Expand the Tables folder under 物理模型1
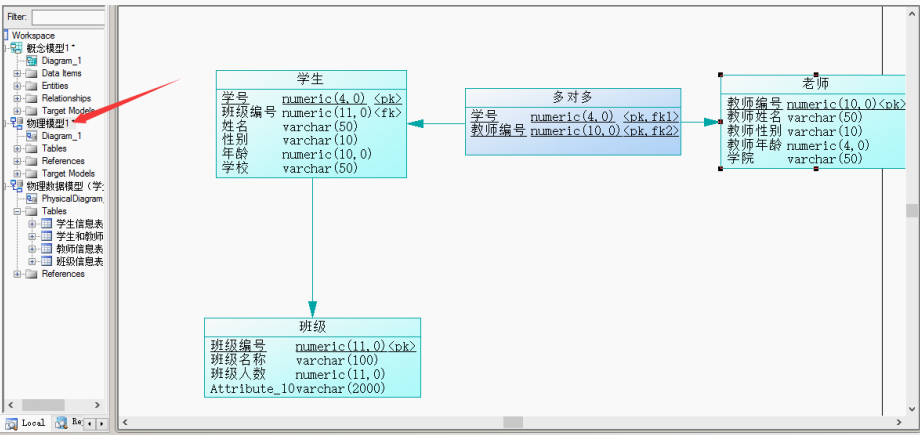The width and height of the screenshot is (920, 435). [17, 149]
